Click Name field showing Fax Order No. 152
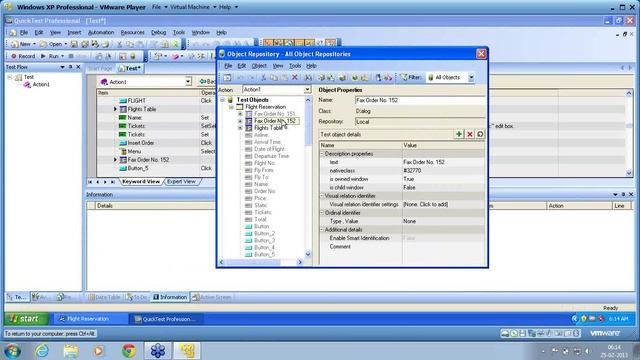Viewport: 640px width, 360px height. (x=420, y=100)
